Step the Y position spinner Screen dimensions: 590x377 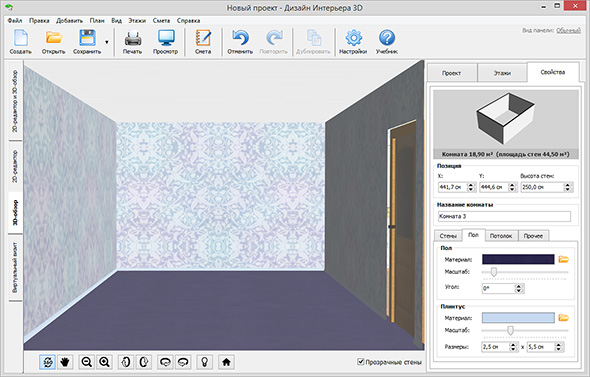coord(512,187)
